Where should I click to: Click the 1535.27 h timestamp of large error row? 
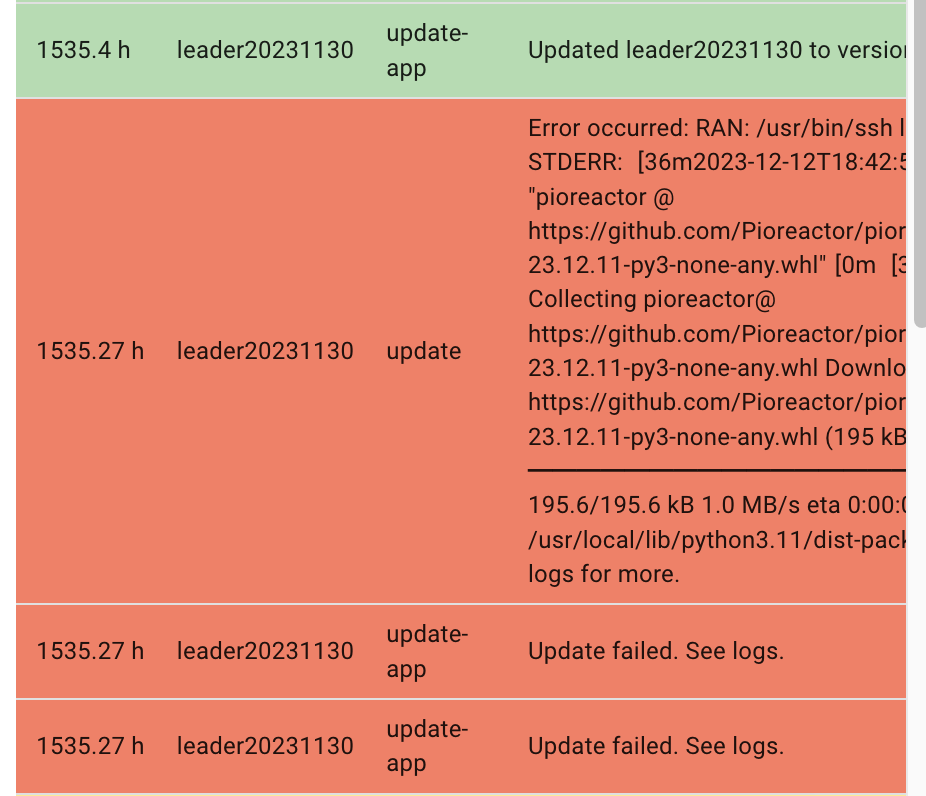90,351
